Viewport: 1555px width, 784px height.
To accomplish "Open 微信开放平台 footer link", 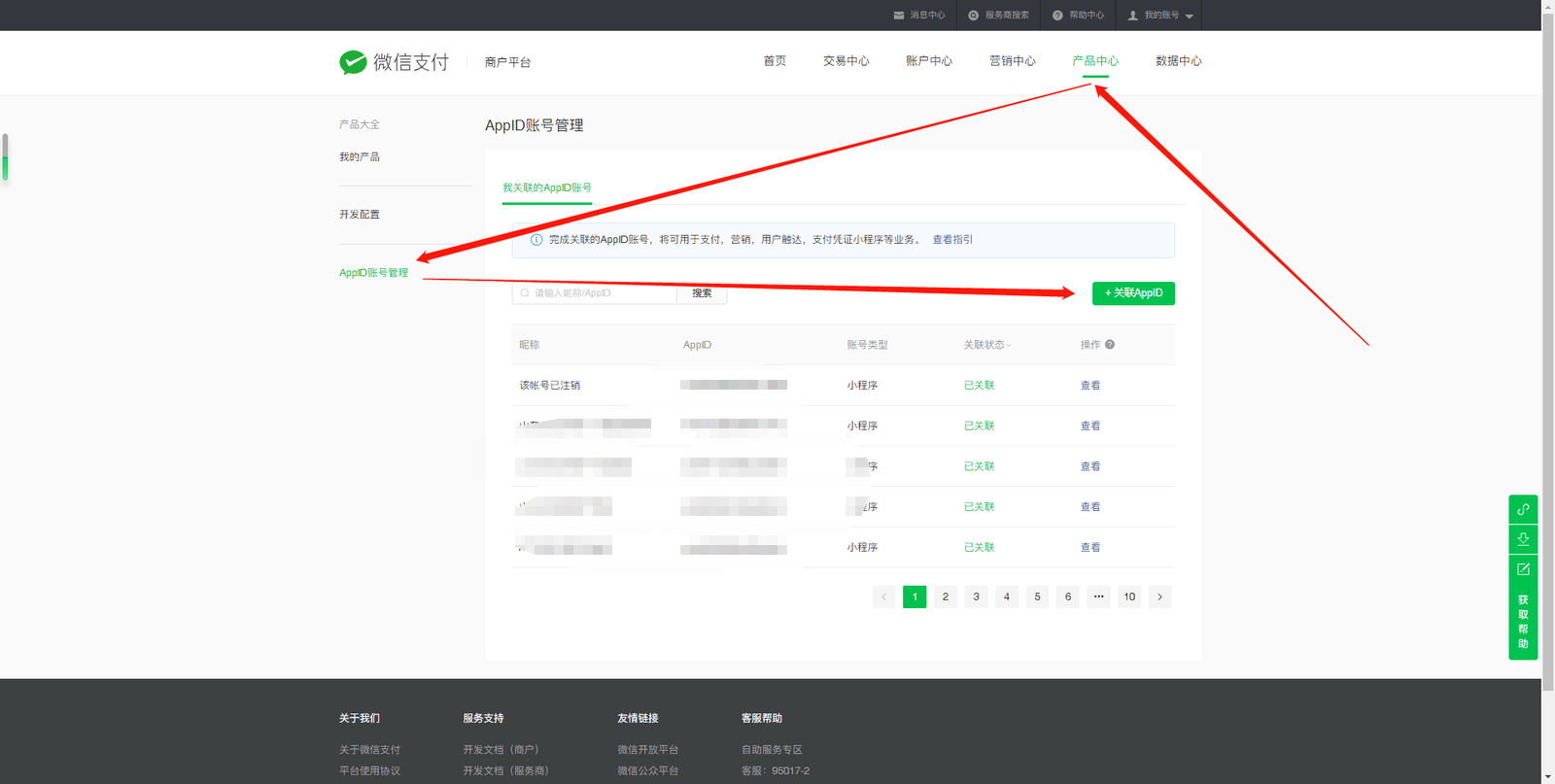I will [x=648, y=750].
